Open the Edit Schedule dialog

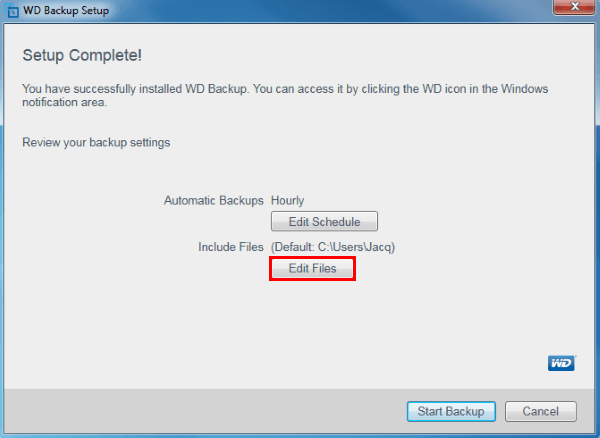click(x=324, y=221)
